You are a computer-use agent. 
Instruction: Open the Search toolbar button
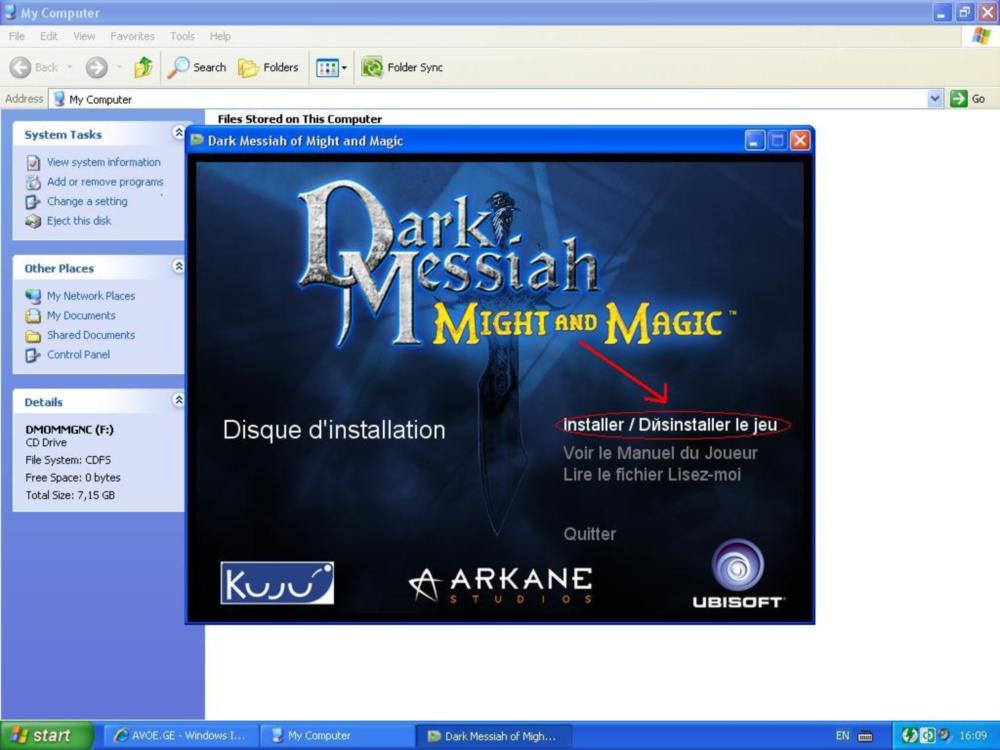pos(196,67)
